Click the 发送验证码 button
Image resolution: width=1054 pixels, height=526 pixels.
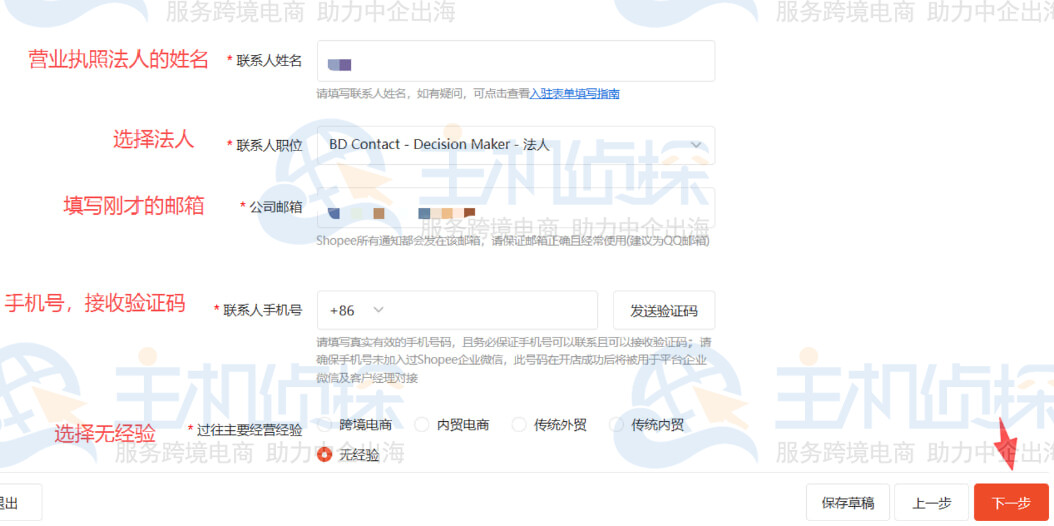[x=663, y=310]
